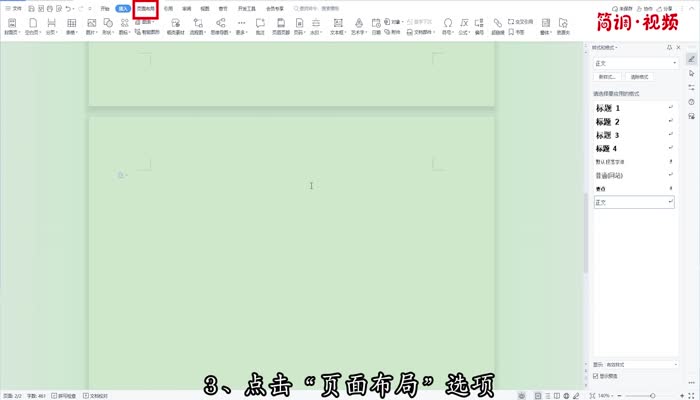Click the 符号 symbol icon

click(x=447, y=24)
